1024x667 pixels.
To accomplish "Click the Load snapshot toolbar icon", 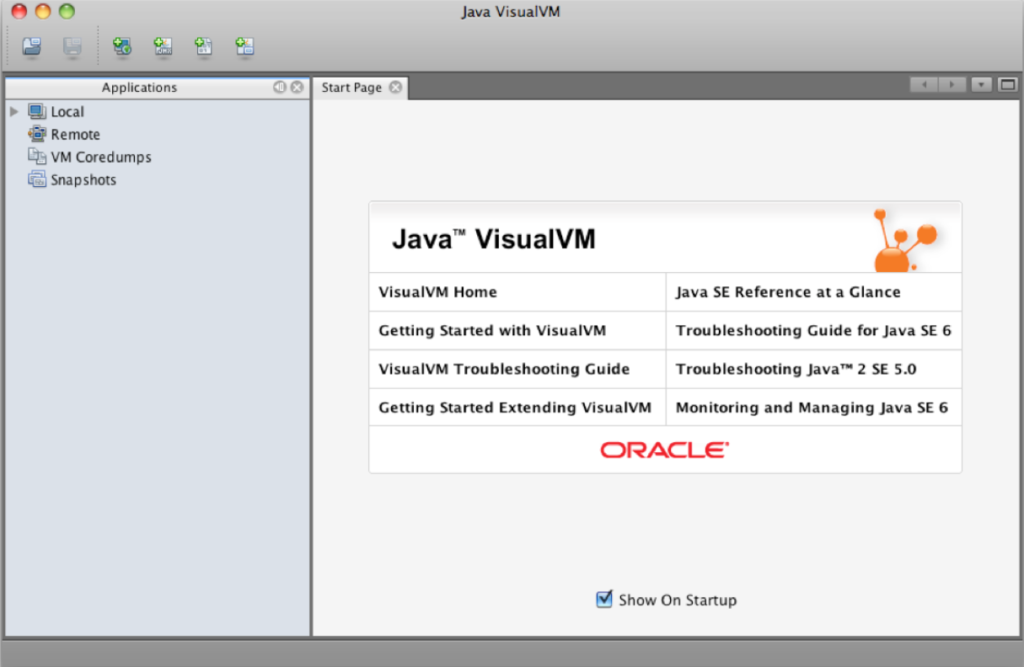I will tap(31, 46).
